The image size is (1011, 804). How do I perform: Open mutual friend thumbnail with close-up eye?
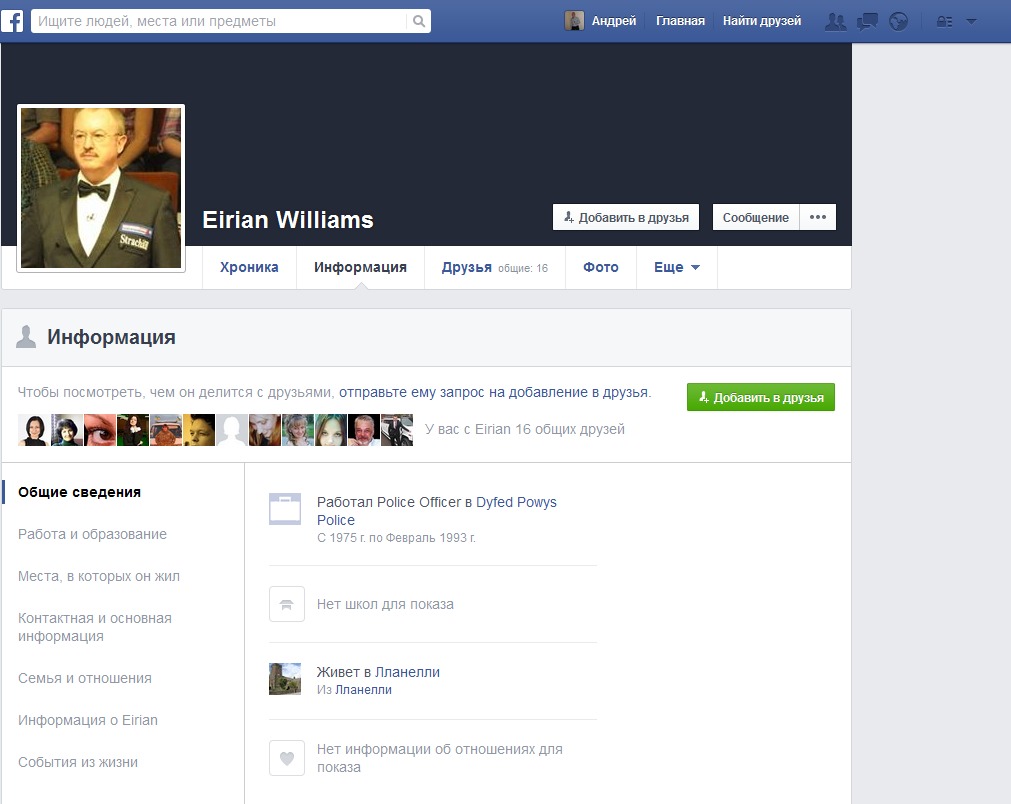pos(99,430)
